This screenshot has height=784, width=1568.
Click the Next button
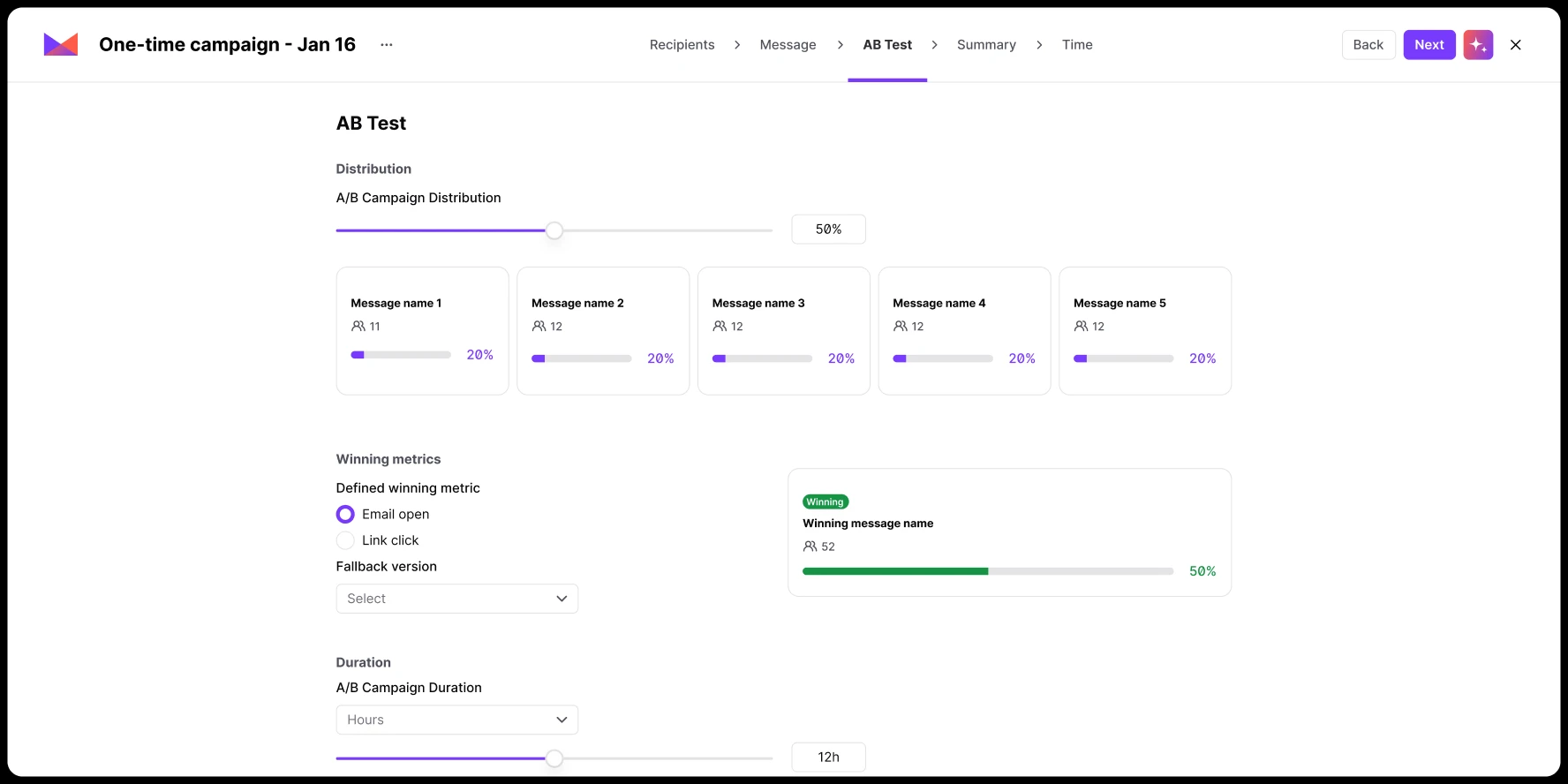pyautogui.click(x=1429, y=45)
